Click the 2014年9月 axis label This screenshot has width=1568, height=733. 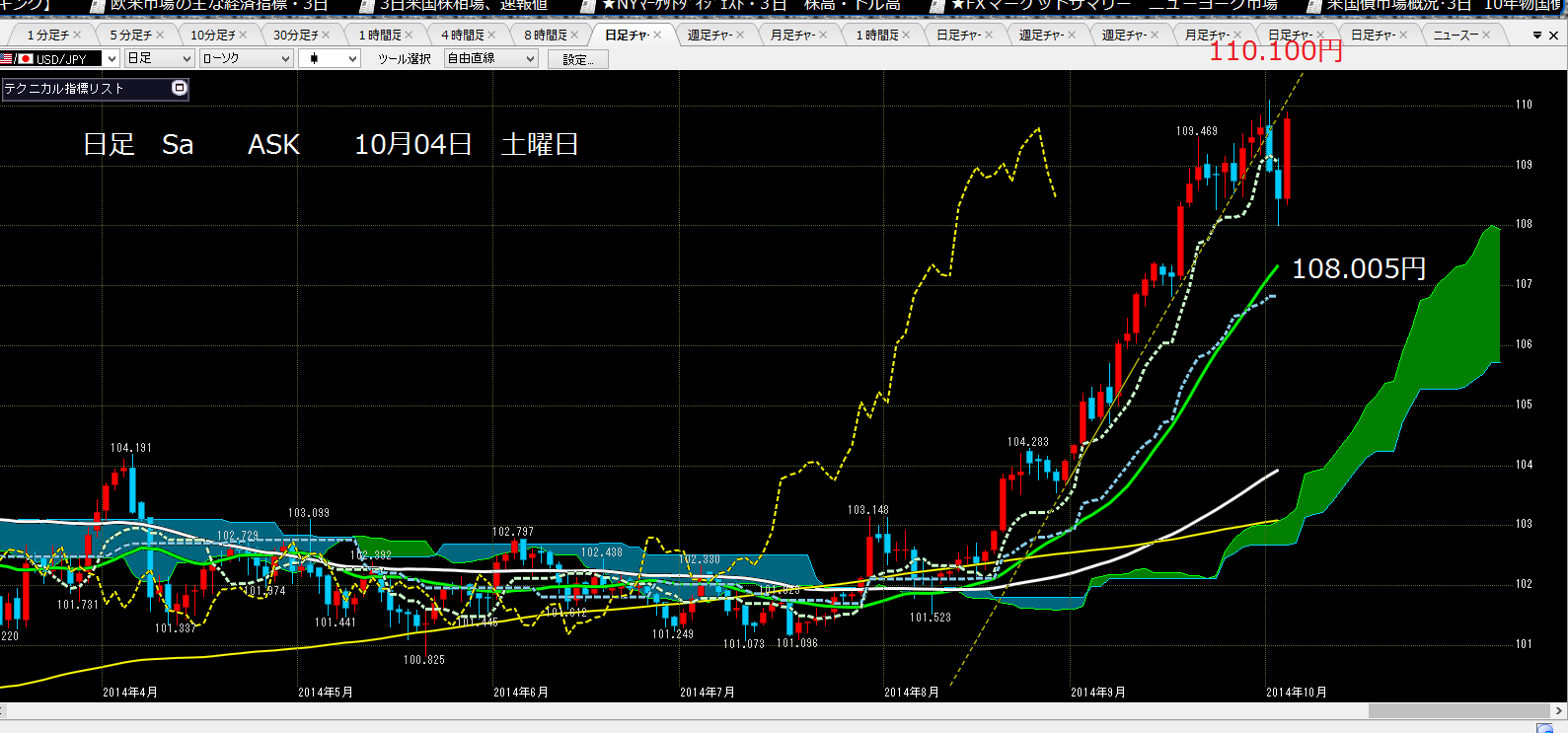1098,693
